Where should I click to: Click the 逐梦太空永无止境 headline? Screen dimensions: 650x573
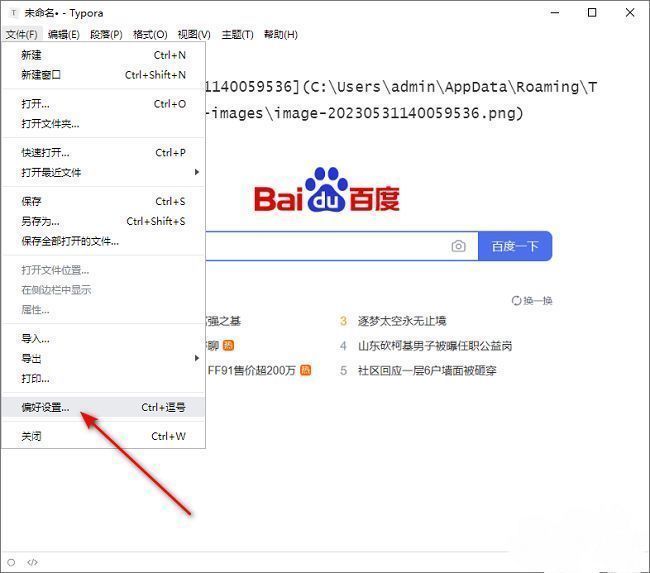pos(402,321)
